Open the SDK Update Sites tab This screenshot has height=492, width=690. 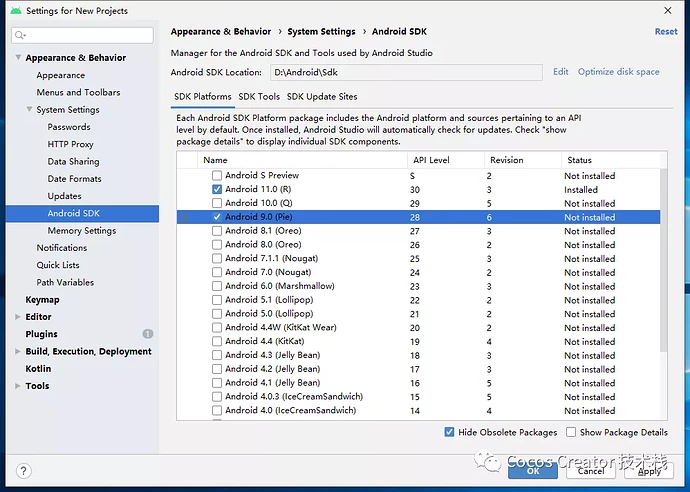(322, 97)
